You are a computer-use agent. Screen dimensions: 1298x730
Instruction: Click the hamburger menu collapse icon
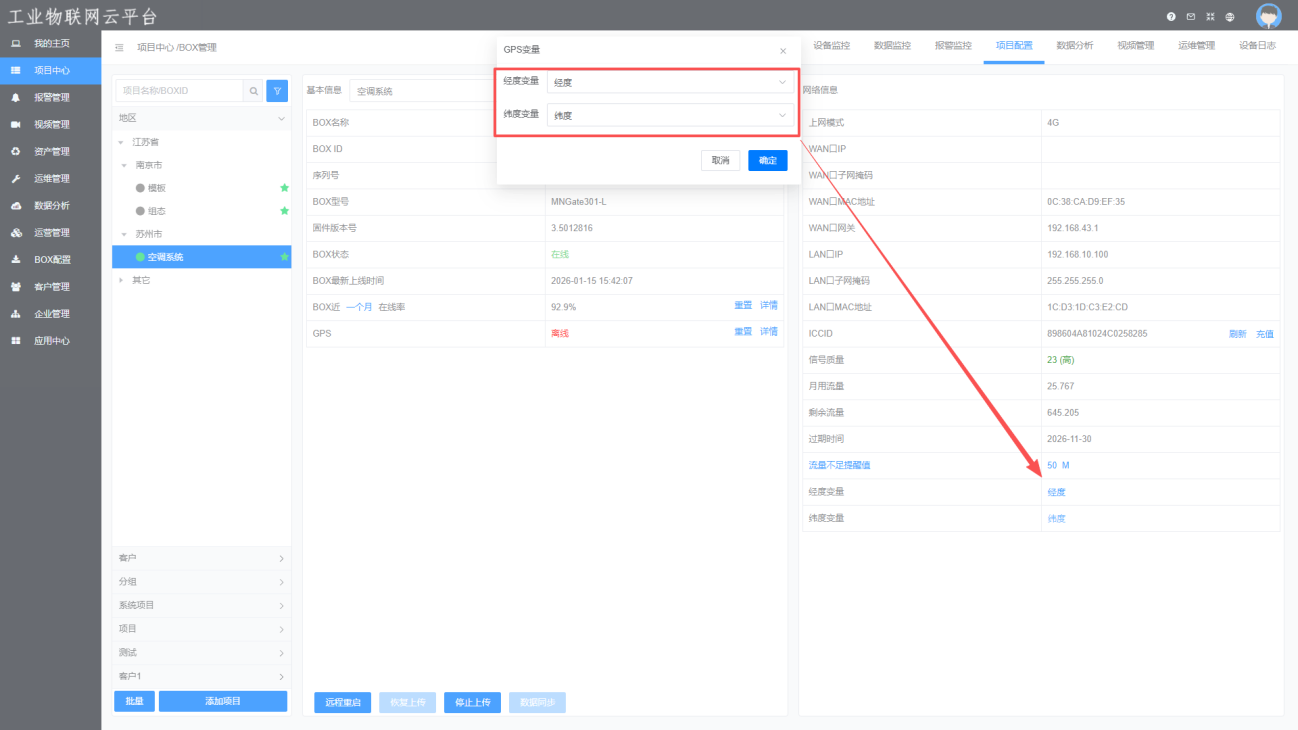(x=119, y=47)
